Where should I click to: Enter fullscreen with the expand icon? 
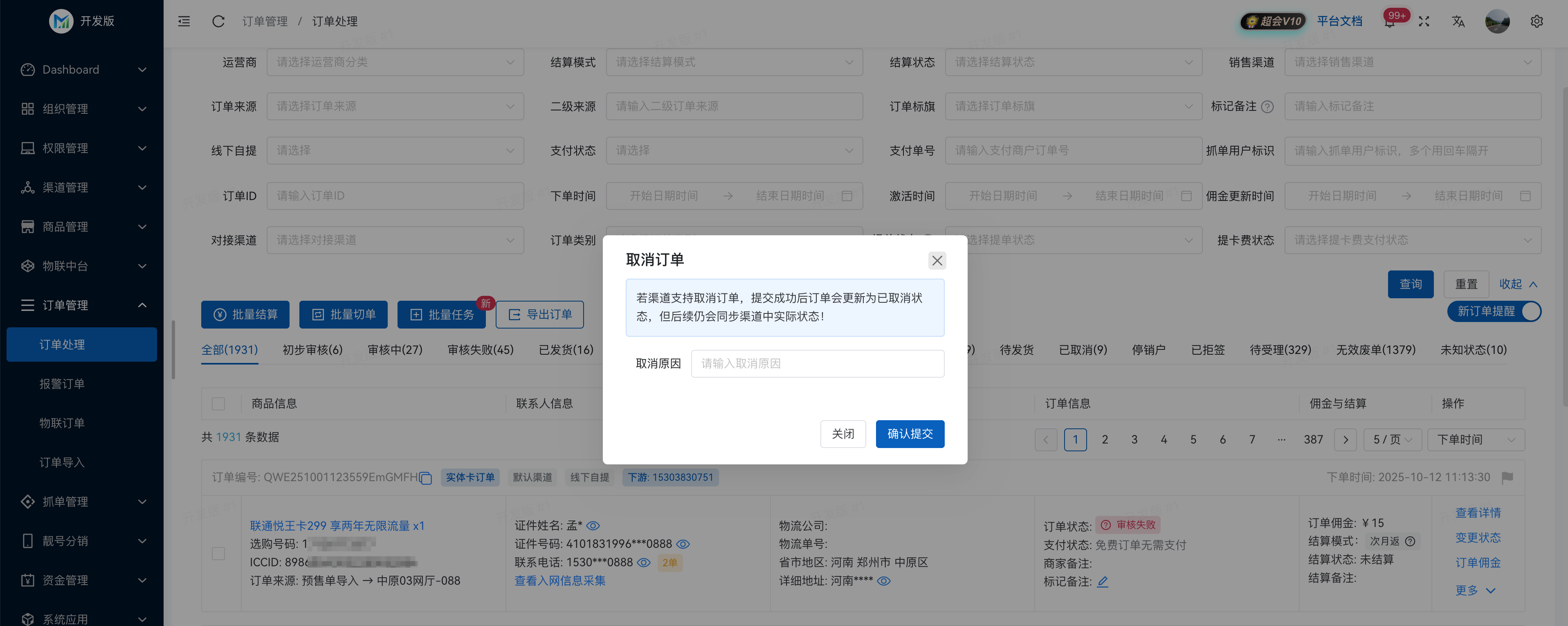coord(1424,21)
